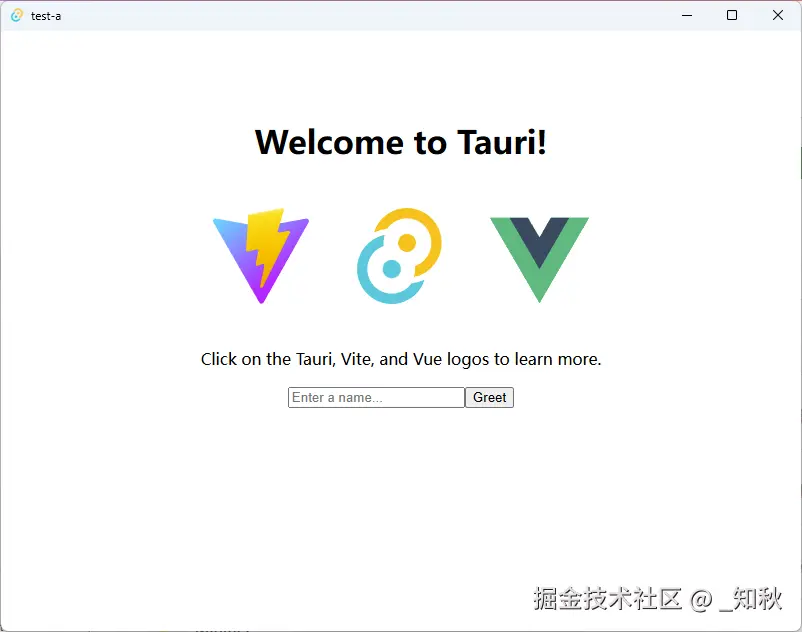This screenshot has height=632, width=802.
Task: Click the Tauri app icon in title bar
Action: coord(17,15)
